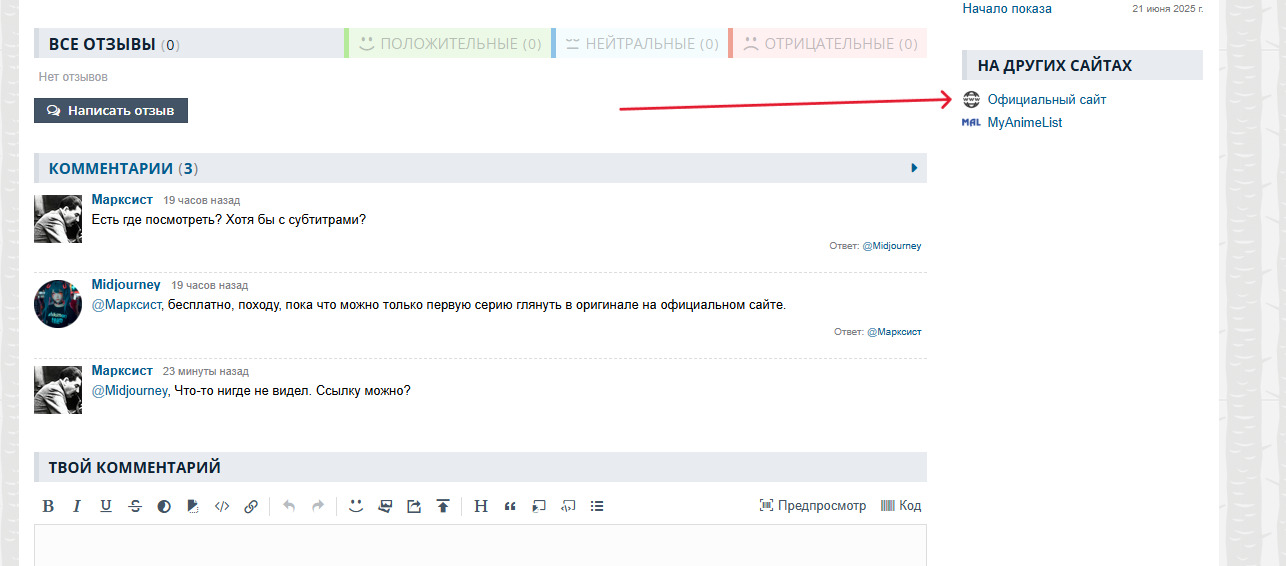Apply italic formatting in the editor
Viewport: 1286px width, 566px height.
[x=77, y=506]
